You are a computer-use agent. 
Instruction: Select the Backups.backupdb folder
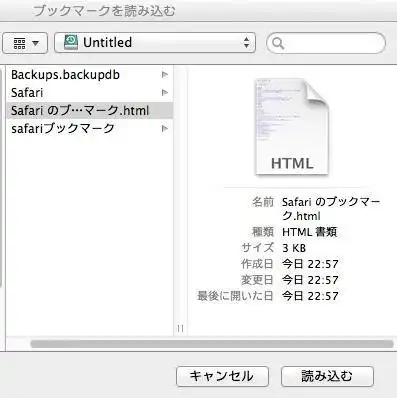89,75
